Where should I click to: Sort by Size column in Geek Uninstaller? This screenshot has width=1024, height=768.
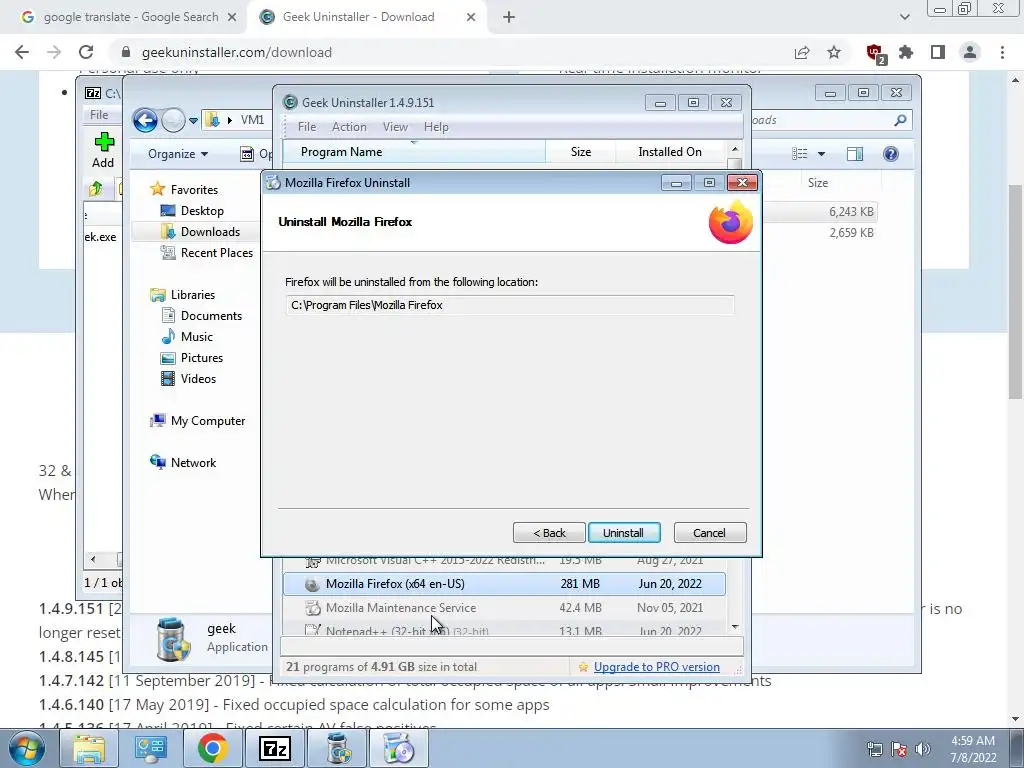click(x=581, y=152)
